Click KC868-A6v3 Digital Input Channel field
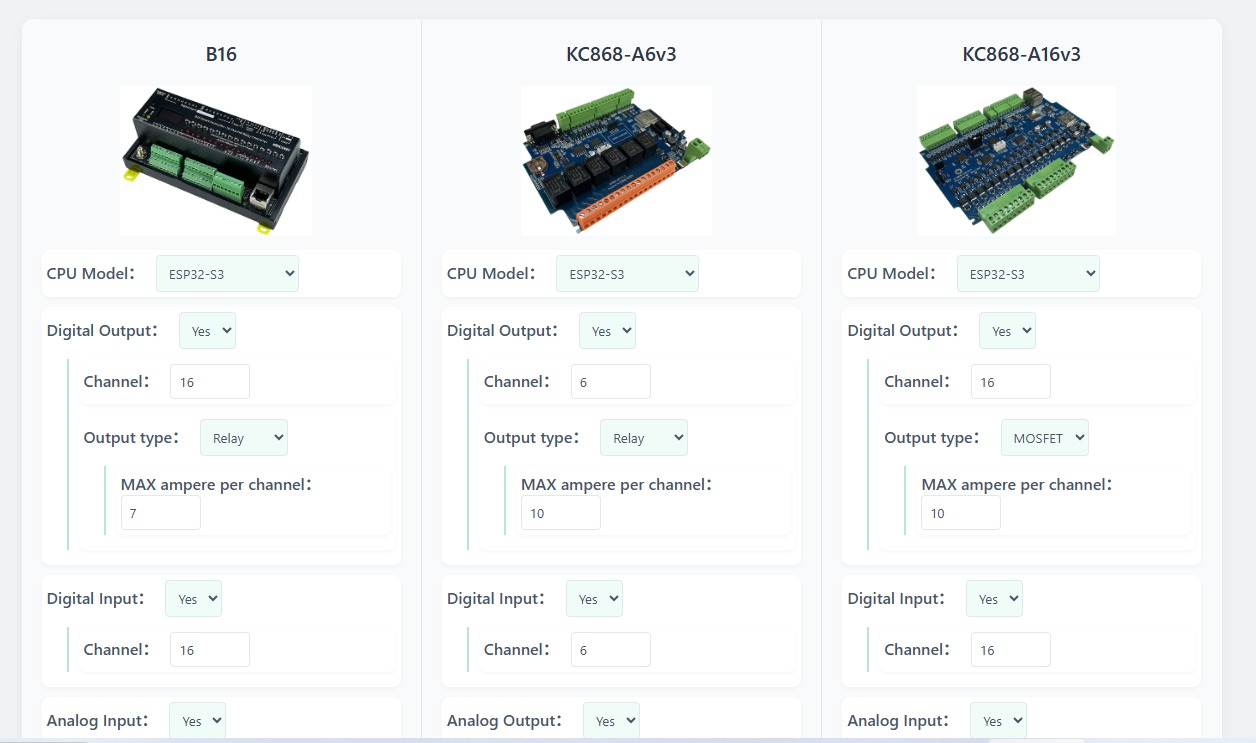 coord(610,650)
